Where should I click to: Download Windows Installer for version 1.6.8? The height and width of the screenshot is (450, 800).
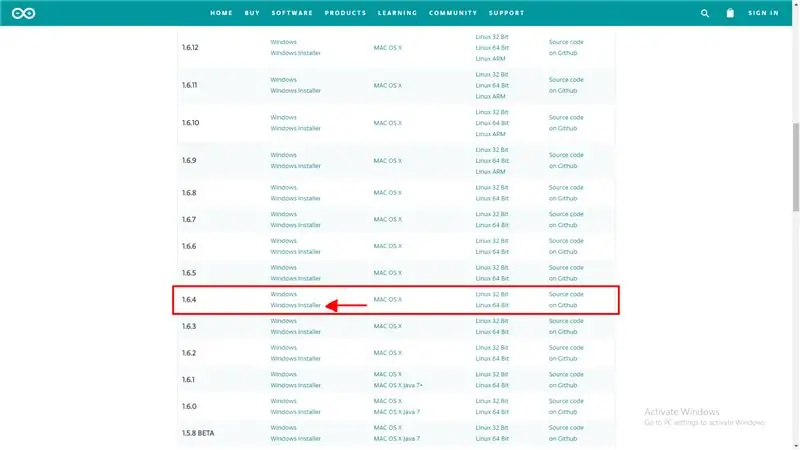tap(295, 198)
